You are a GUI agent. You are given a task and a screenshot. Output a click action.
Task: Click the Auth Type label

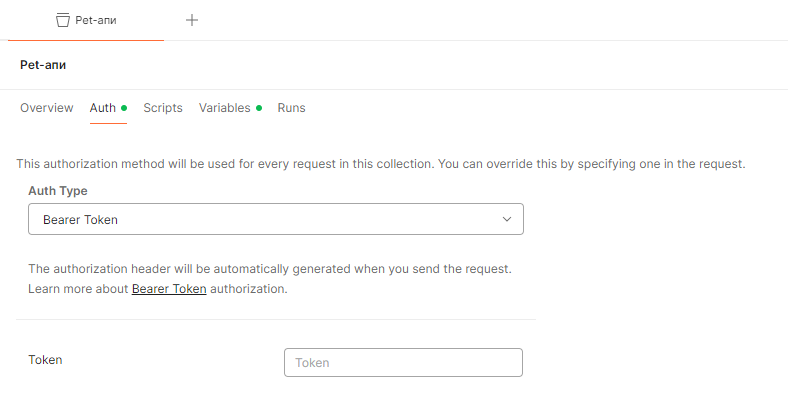[x=58, y=190]
